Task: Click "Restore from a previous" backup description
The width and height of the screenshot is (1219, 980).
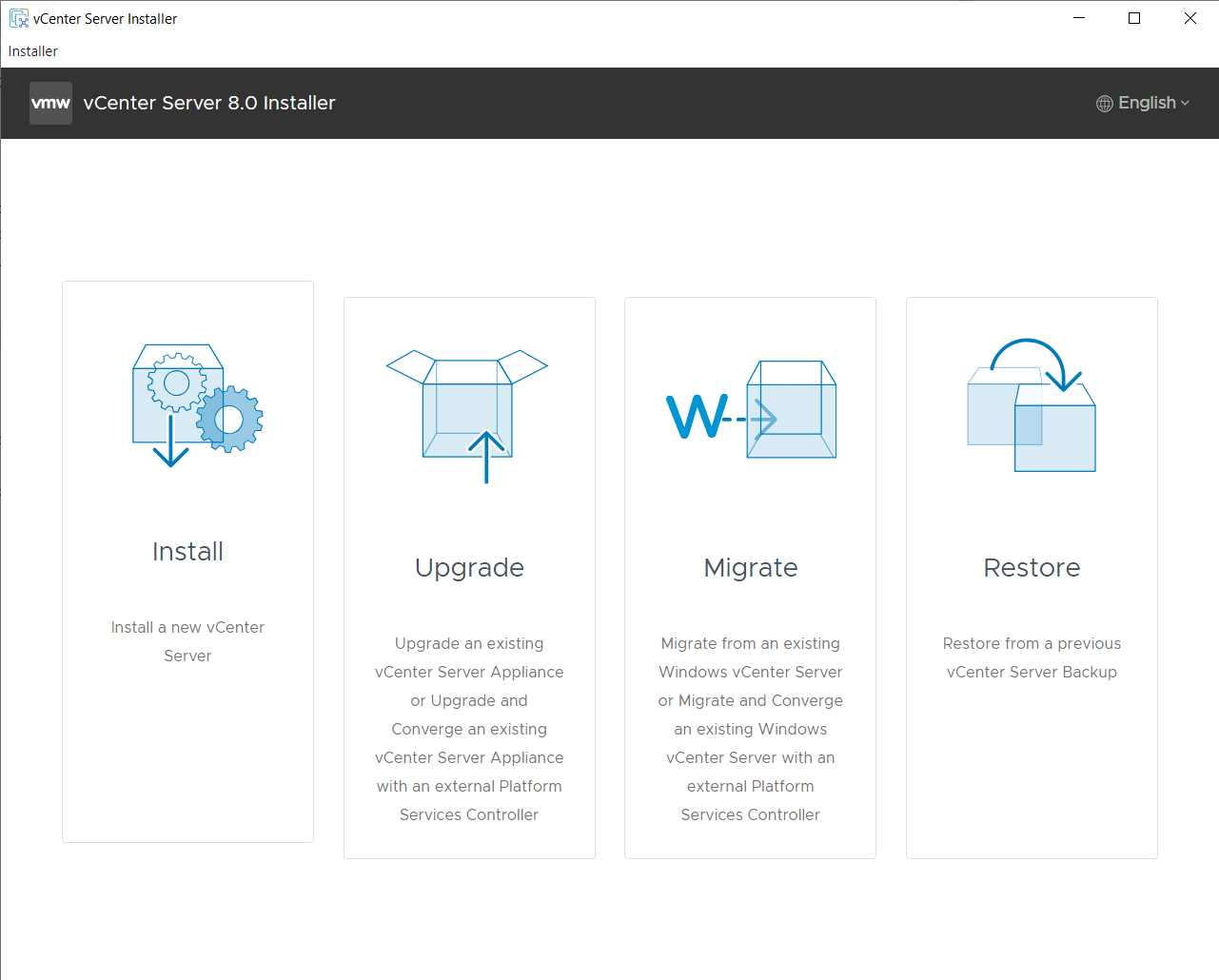Action: tap(1032, 644)
